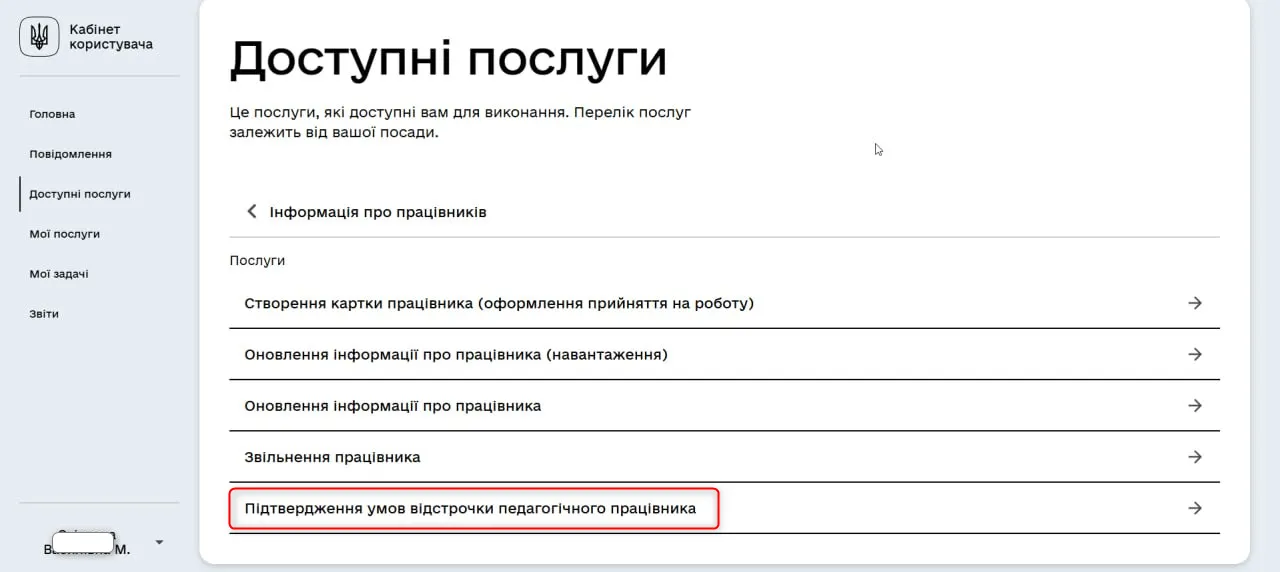Image resolution: width=1280 pixels, height=572 pixels.
Task: Open Підтвердження умов відстрочки педагогічного працівника
Action: tap(724, 508)
